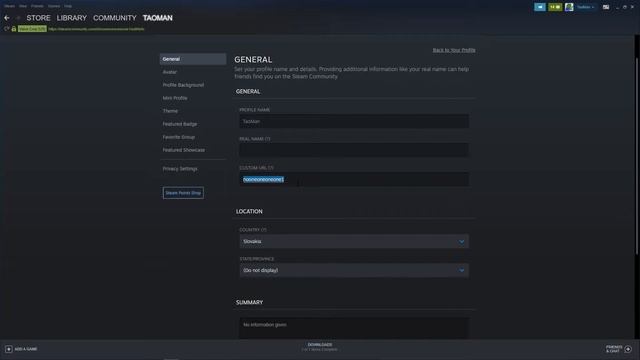Open the Steam menu
Screen dimensions: 640x360
(10, 6)
